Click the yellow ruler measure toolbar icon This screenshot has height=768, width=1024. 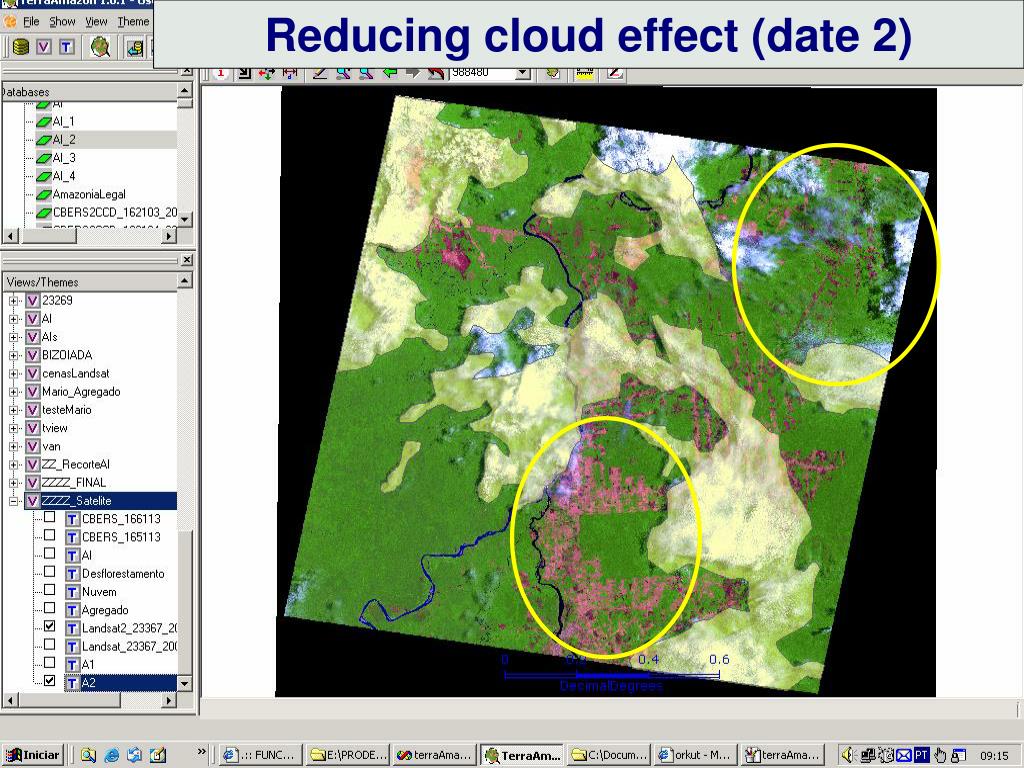pyautogui.click(x=584, y=73)
